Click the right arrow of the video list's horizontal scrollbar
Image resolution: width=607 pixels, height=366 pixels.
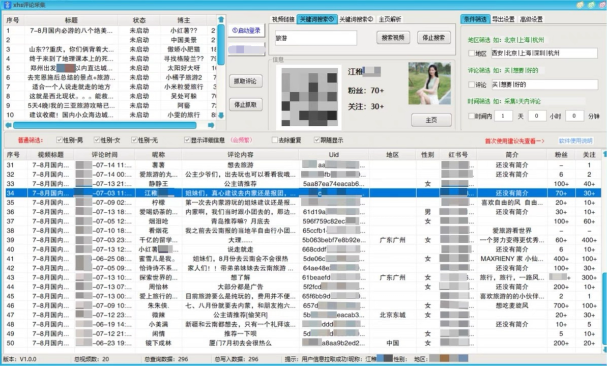[211, 125]
